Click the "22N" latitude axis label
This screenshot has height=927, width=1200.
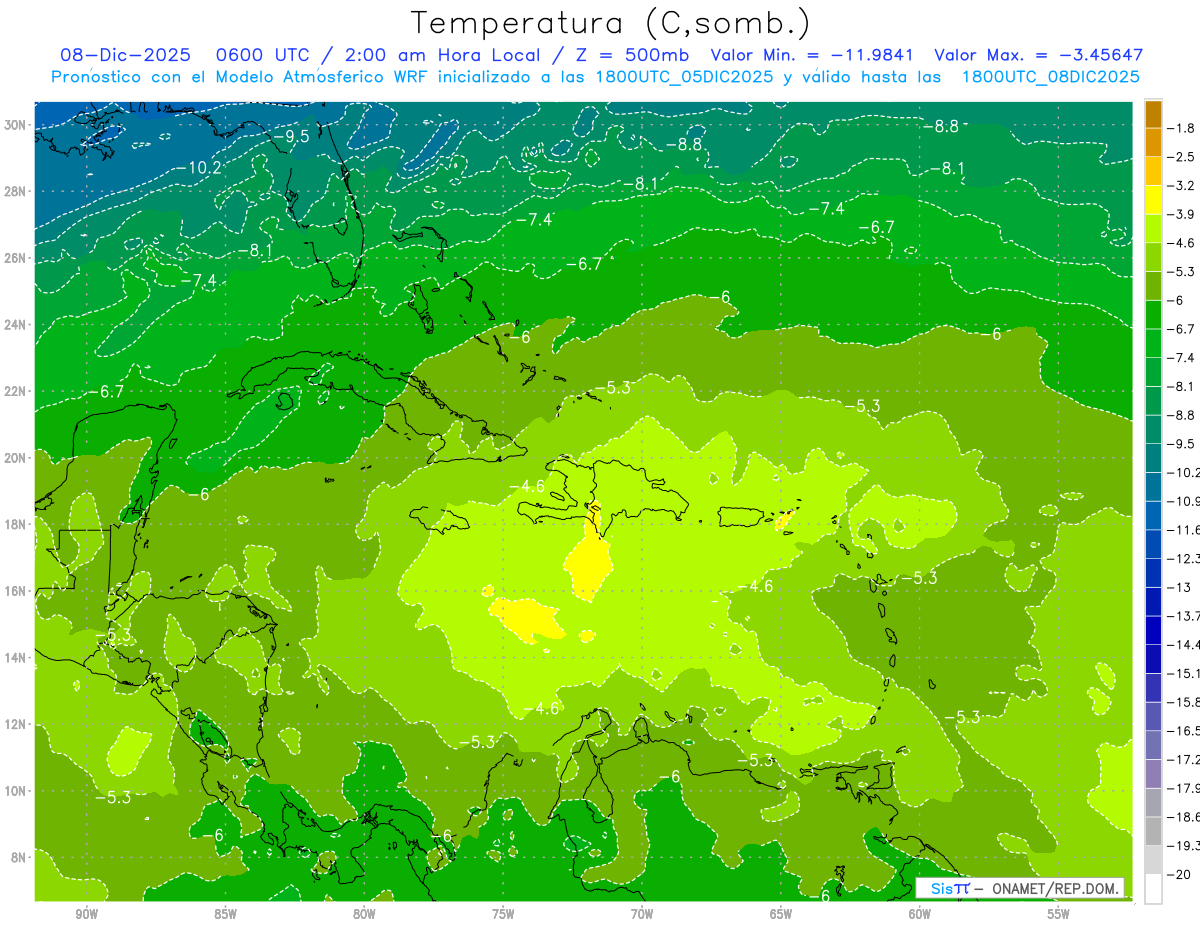tap(17, 391)
